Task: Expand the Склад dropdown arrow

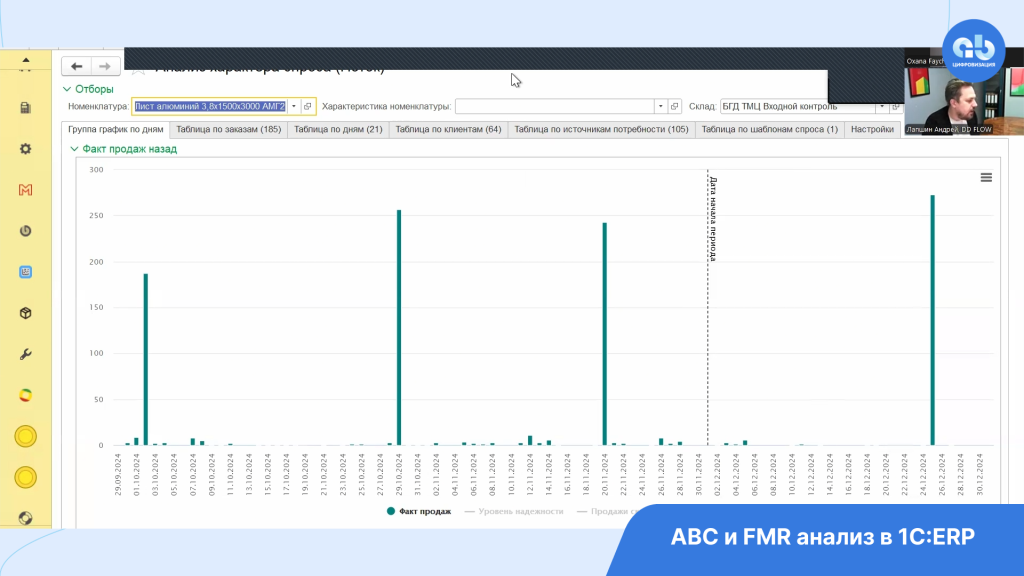Action: 882,106
